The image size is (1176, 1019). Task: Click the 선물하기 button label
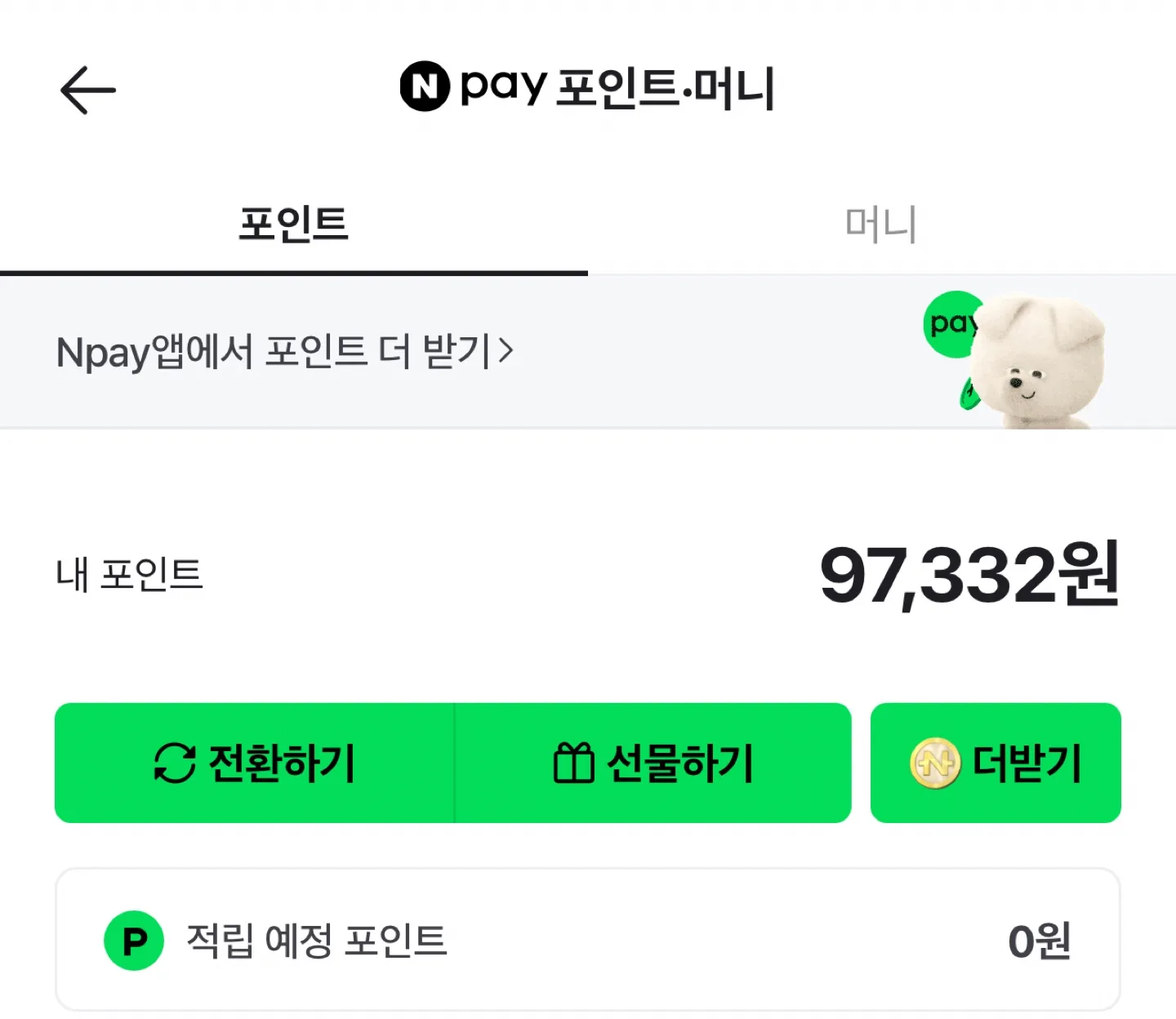click(x=680, y=763)
